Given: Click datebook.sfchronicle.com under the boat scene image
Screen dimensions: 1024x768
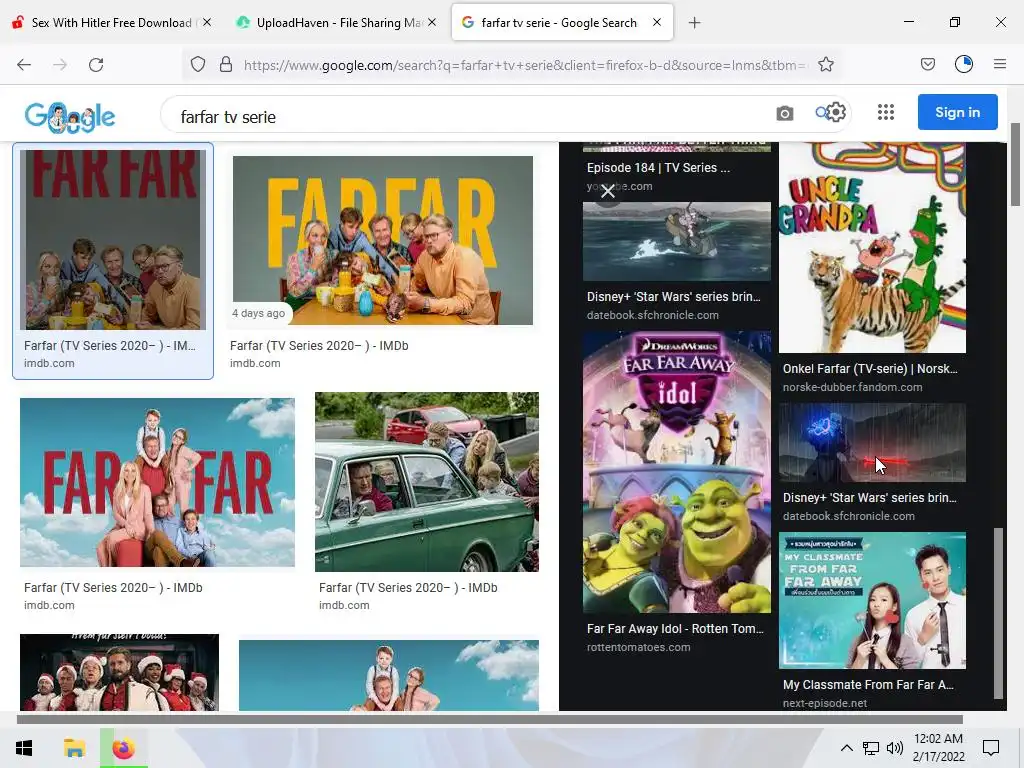Looking at the screenshot, I should pos(652,315).
